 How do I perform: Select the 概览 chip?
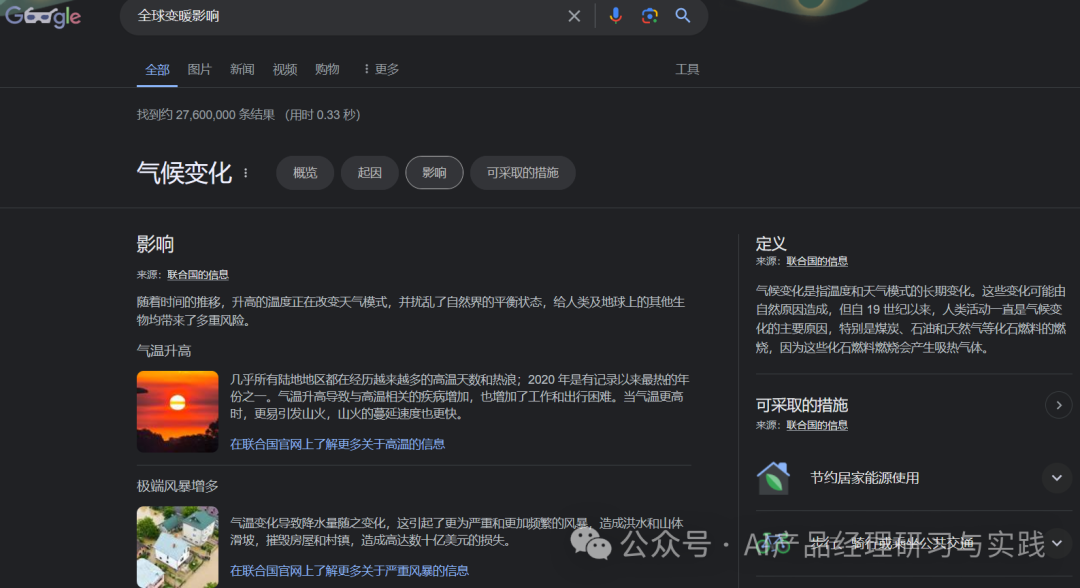pos(305,173)
